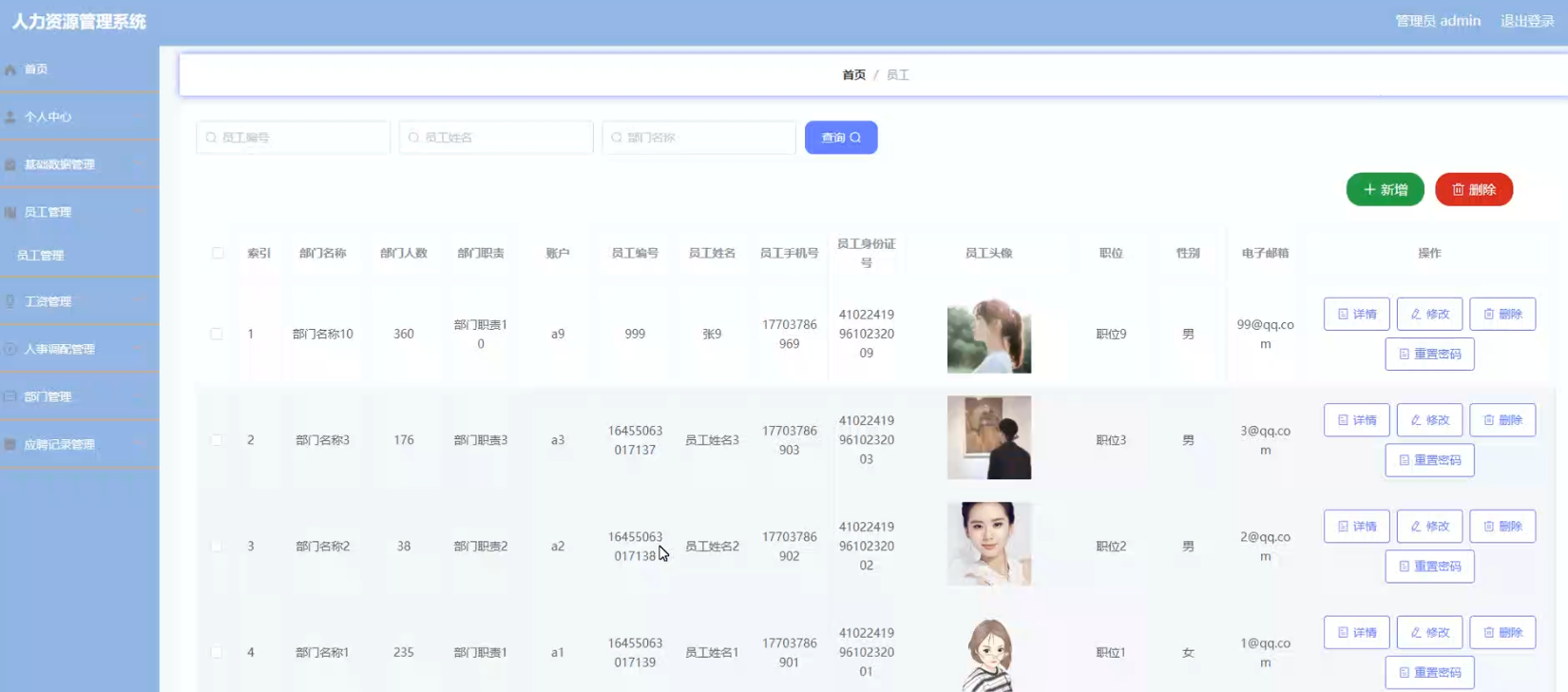The width and height of the screenshot is (1568, 692).
Task: Expand the 工资管理 menu chevron
Action: (141, 301)
